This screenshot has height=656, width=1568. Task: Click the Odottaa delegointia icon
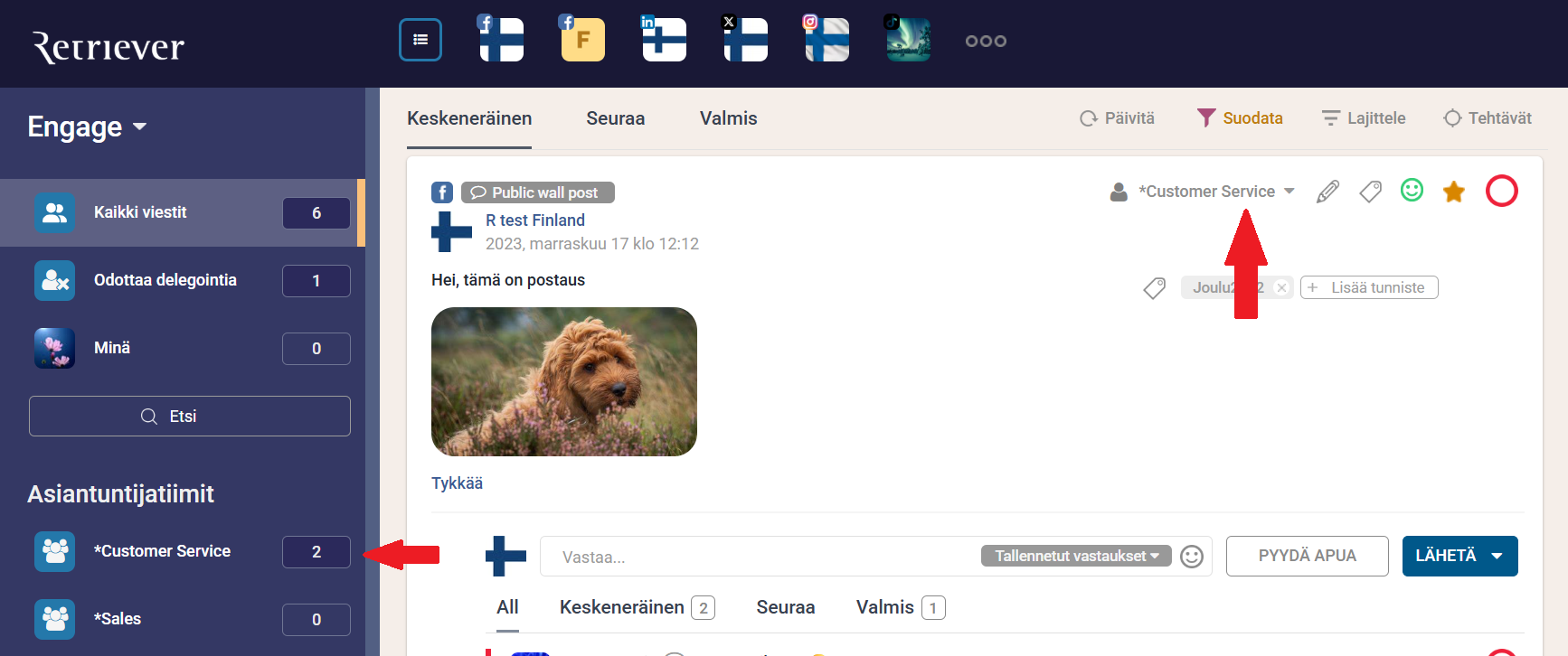[x=54, y=280]
